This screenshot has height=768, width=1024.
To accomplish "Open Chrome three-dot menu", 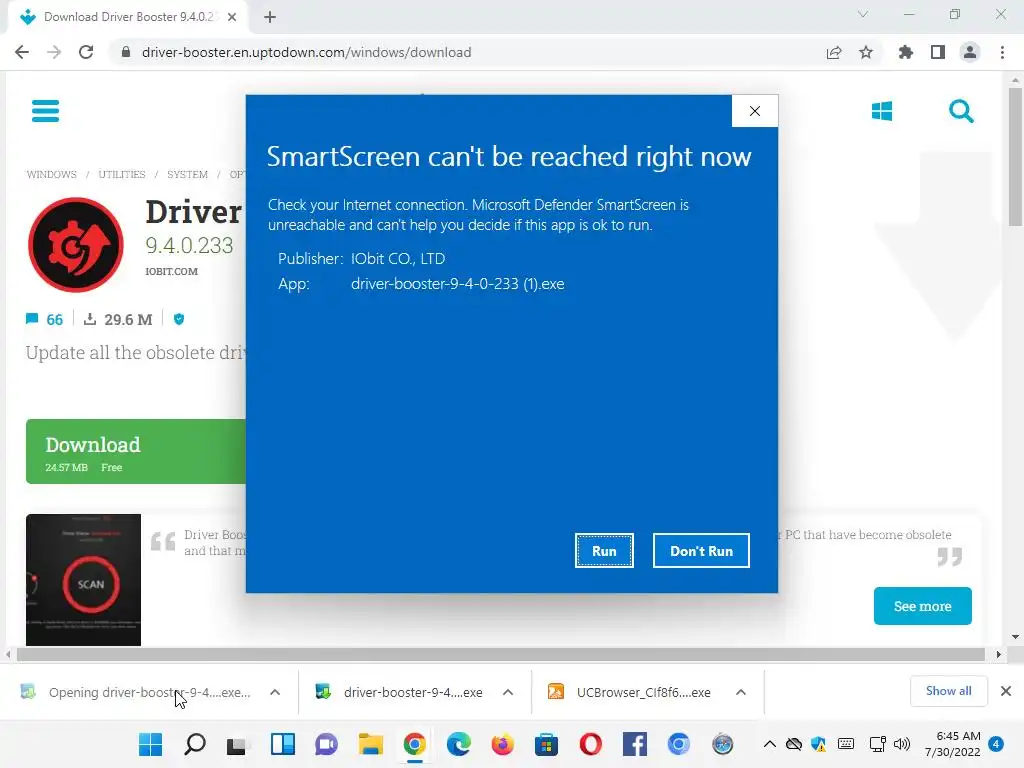I will click(x=1002, y=52).
